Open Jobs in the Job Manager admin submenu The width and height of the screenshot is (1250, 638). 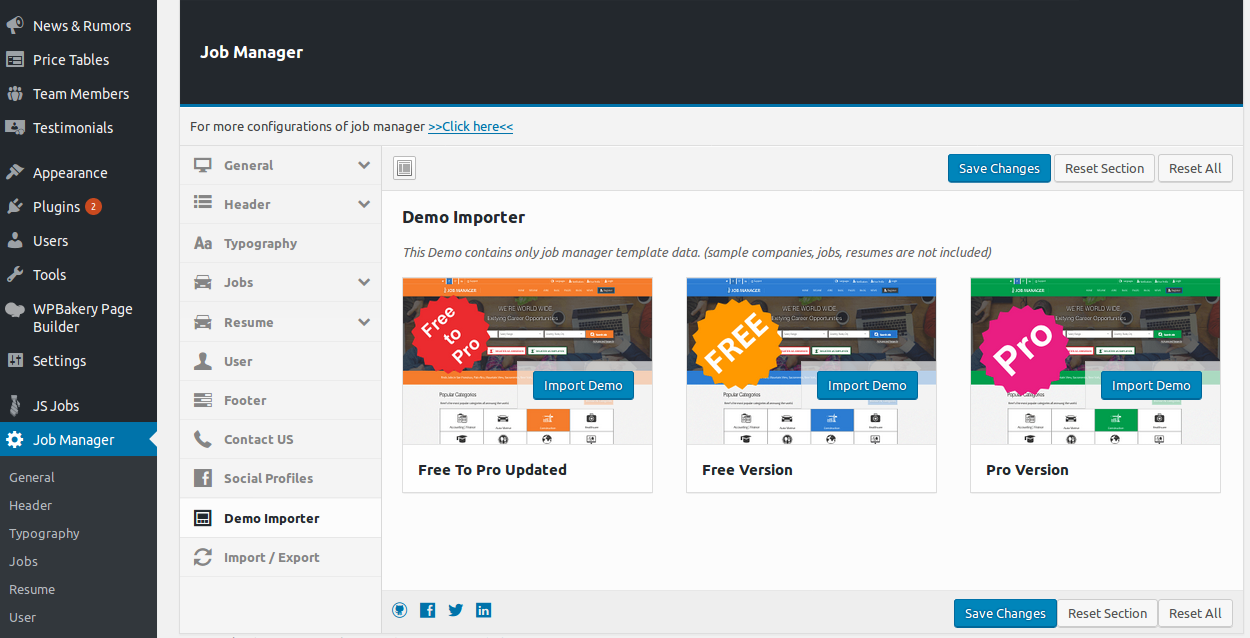tap(23, 562)
